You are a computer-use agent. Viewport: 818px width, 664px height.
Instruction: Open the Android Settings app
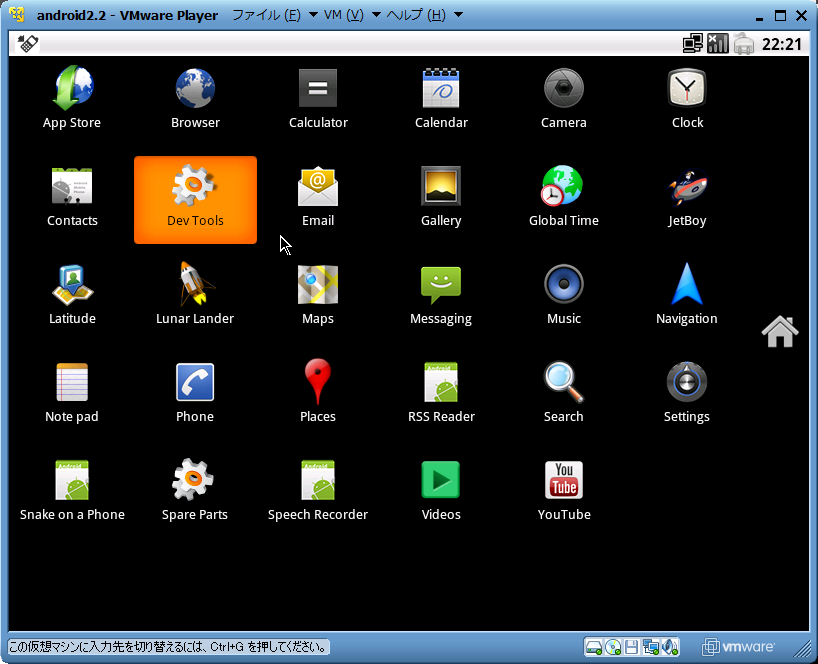pos(687,393)
